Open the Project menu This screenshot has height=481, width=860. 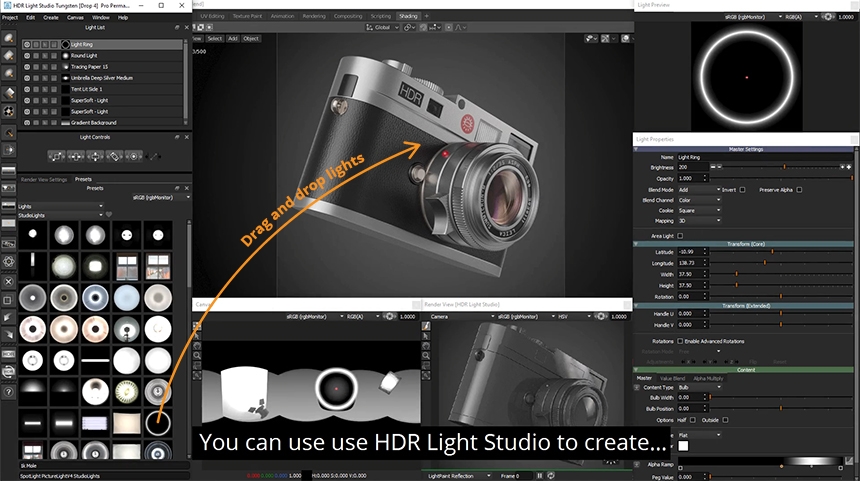[10, 18]
